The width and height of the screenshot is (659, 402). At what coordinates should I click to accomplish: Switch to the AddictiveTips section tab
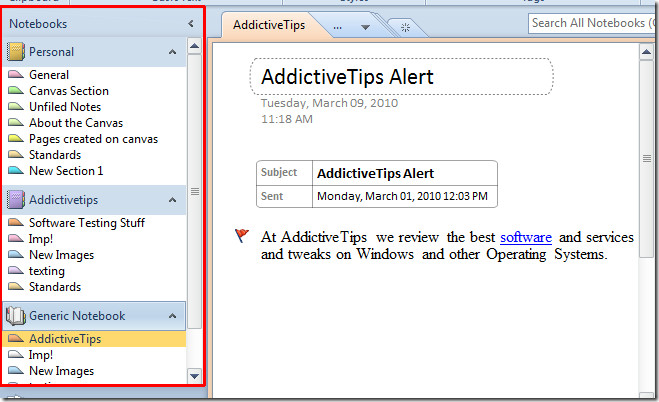[x=269, y=25]
